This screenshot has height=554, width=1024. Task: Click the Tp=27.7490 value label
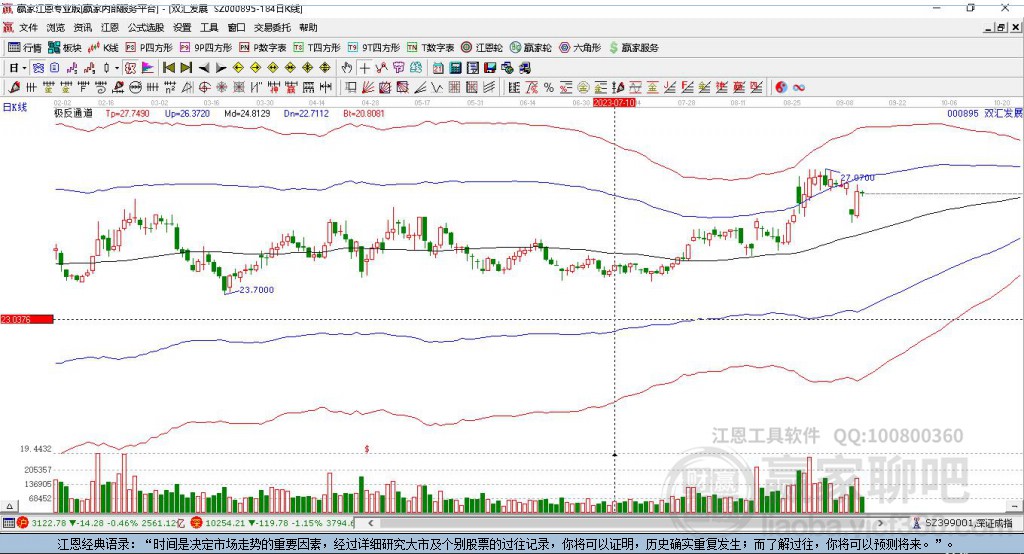(x=127, y=113)
